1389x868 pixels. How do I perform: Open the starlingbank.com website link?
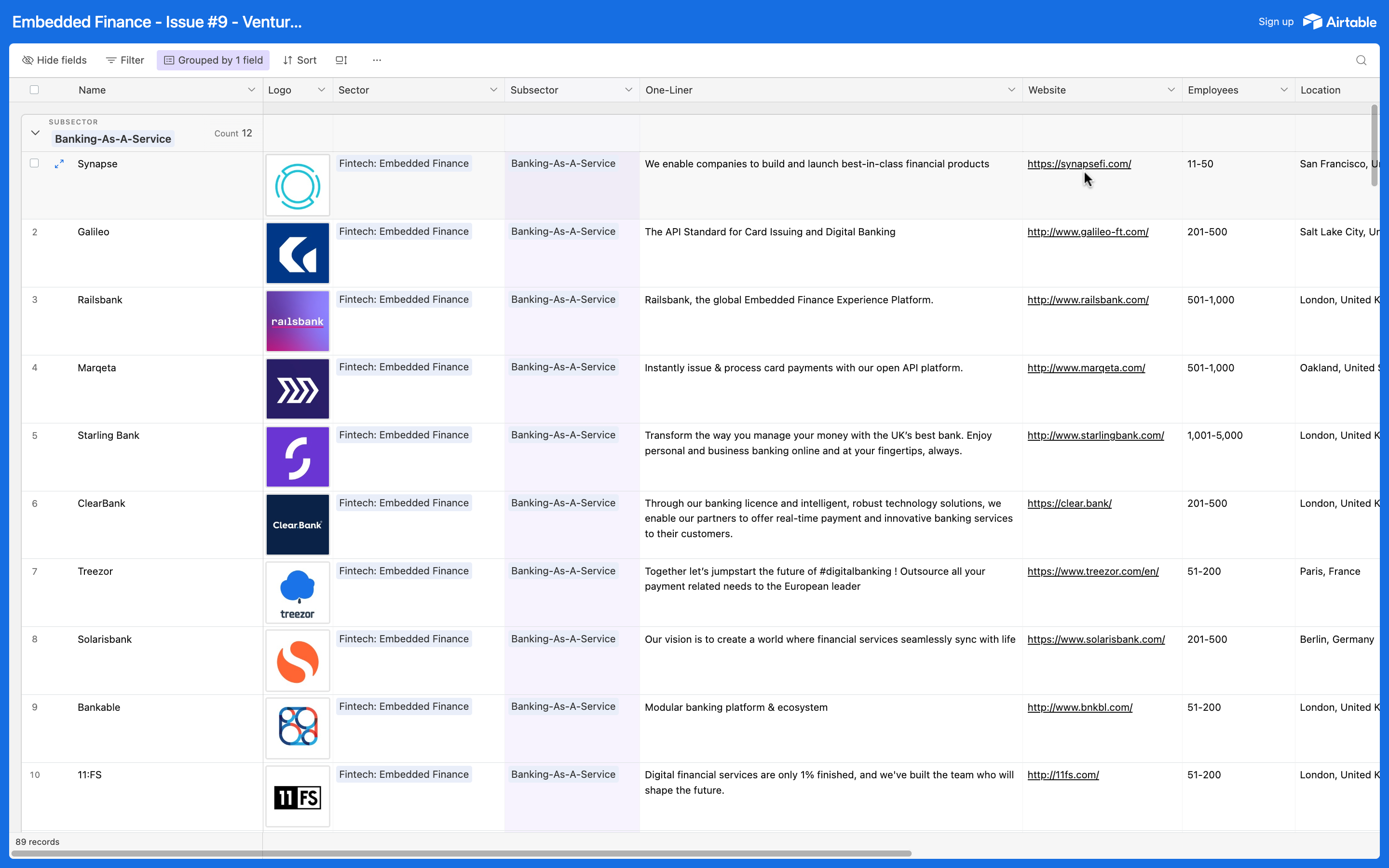point(1096,436)
